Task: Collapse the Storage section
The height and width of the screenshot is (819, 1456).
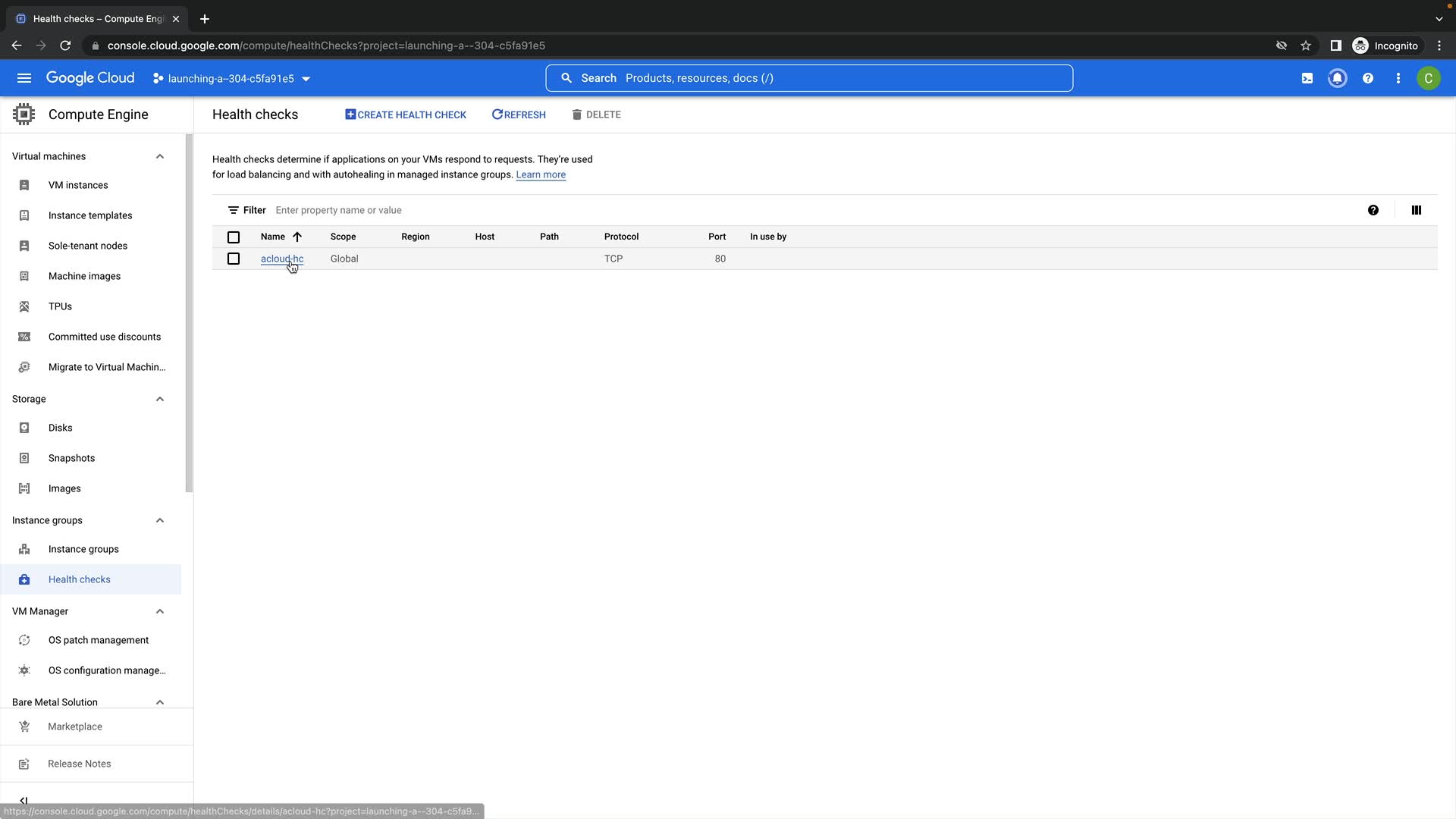Action: (159, 399)
